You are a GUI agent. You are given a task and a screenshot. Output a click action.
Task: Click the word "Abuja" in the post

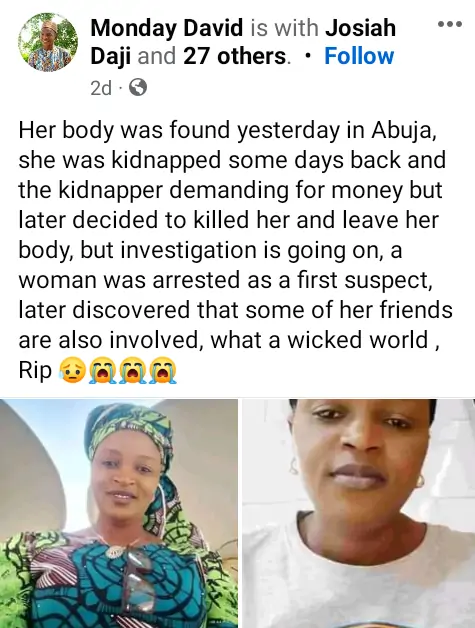point(401,132)
